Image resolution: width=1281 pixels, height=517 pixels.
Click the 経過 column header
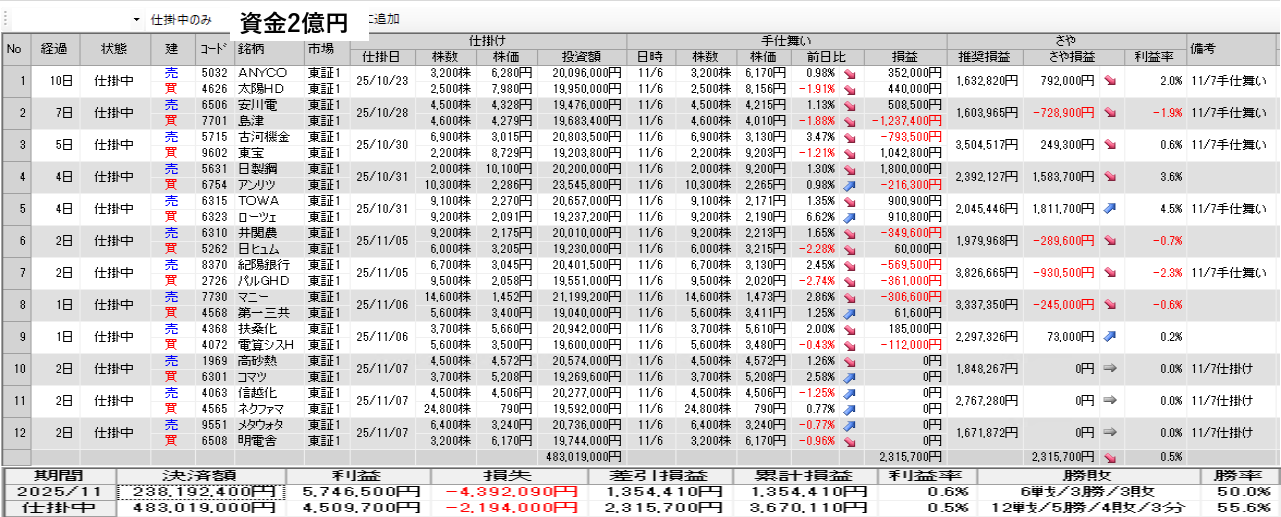54,48
